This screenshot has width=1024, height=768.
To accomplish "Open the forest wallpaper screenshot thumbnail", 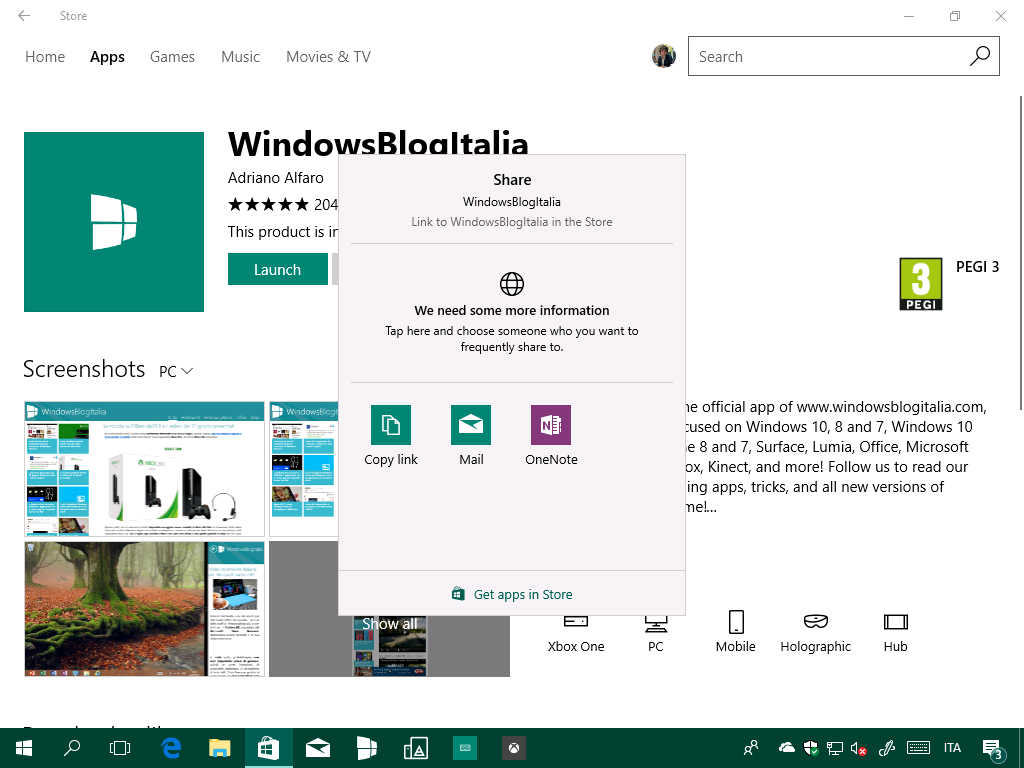I will [x=144, y=609].
